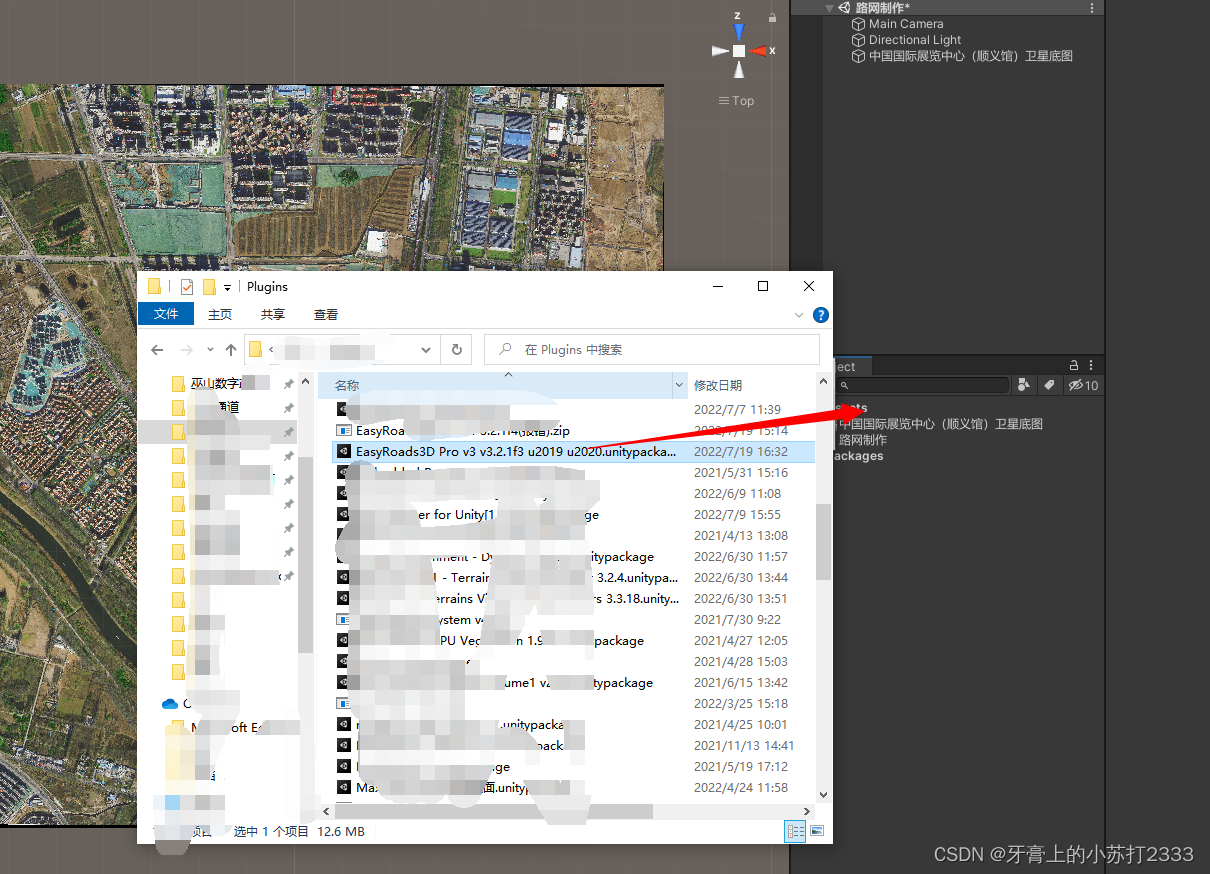This screenshot has height=874, width=1210.
Task: Switch to details view in Explorer status bar
Action: click(x=795, y=831)
